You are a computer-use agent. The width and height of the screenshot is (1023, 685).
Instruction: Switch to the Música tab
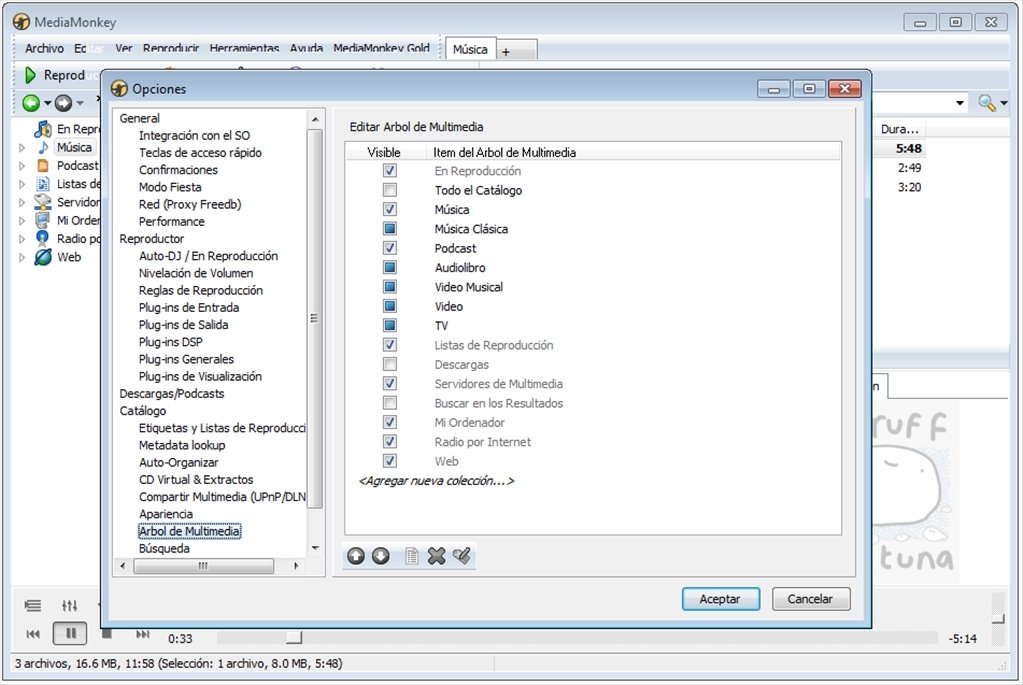point(470,50)
